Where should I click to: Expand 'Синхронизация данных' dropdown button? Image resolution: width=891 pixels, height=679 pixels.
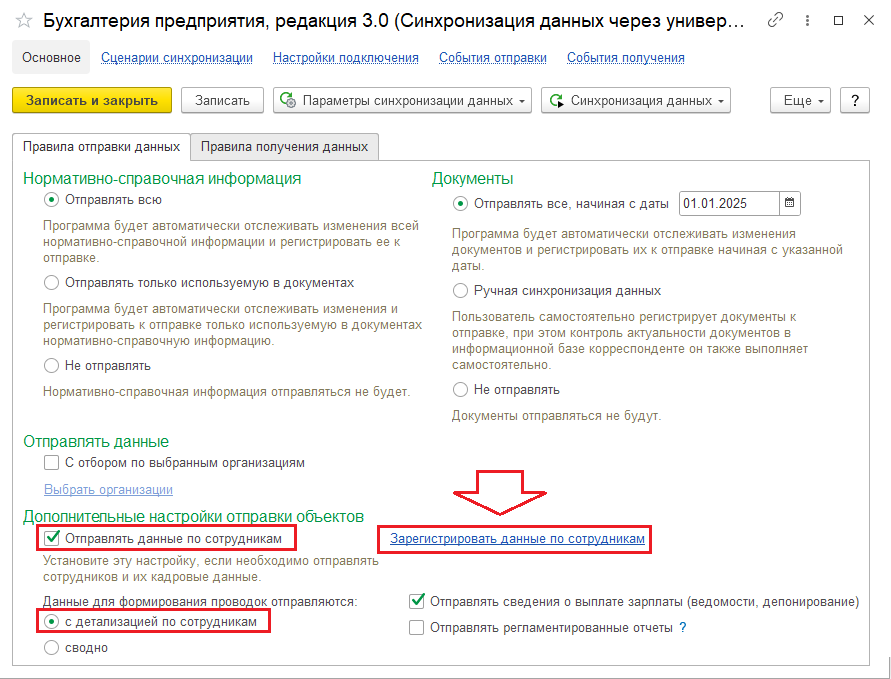pos(636,101)
